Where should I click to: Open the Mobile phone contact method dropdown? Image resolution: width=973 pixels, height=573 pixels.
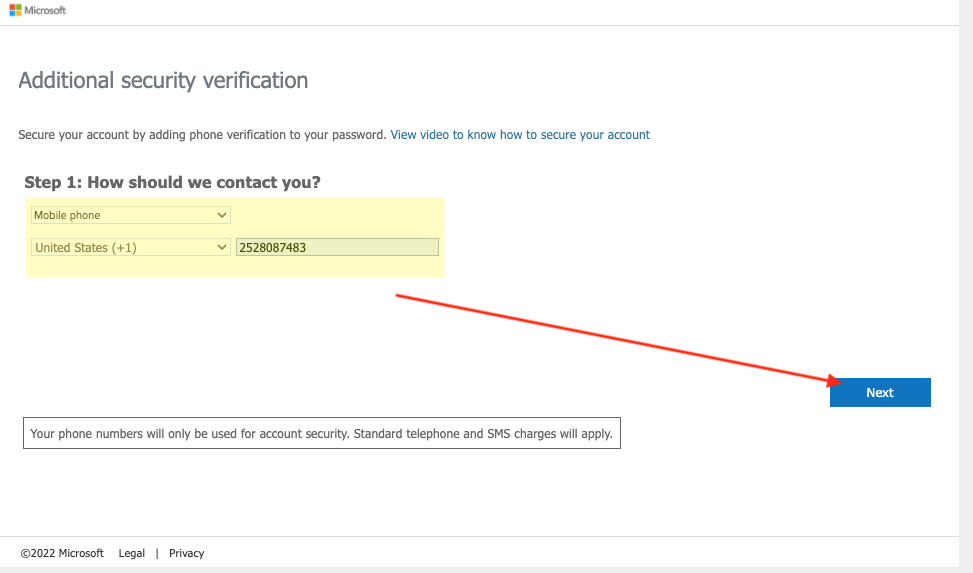point(130,215)
